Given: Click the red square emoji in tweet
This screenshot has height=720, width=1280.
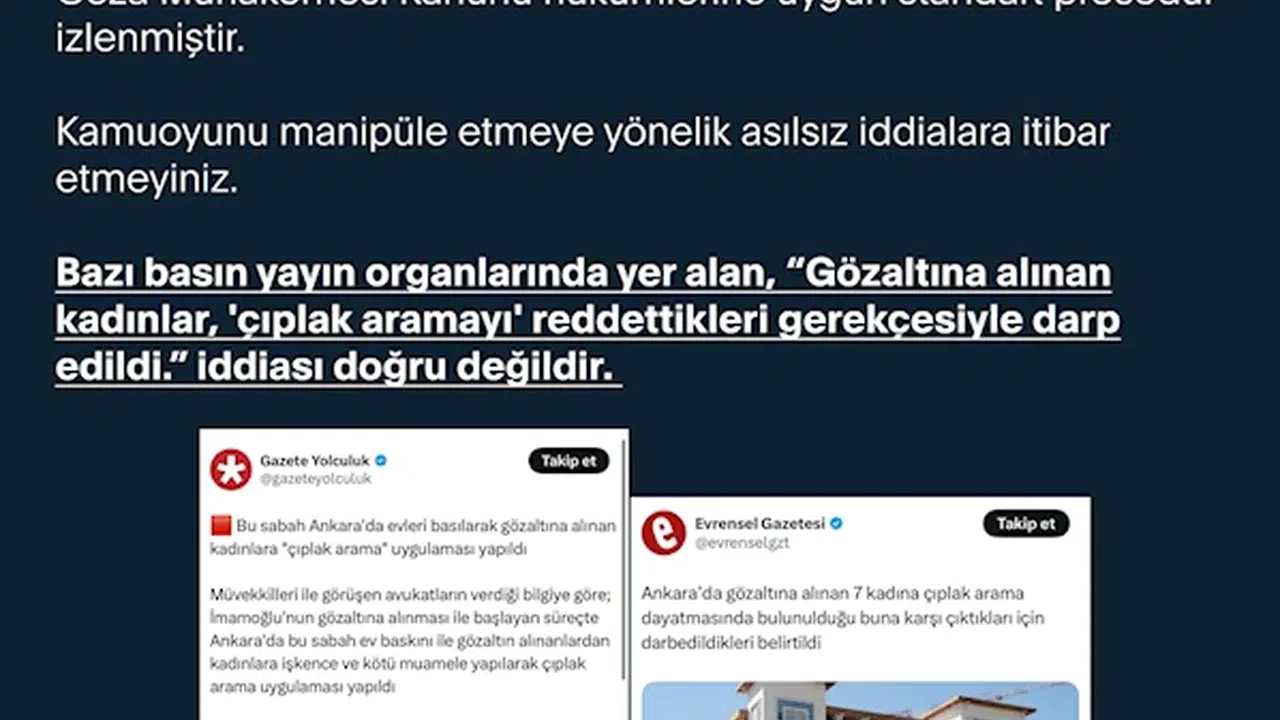Looking at the screenshot, I should click(221, 526).
